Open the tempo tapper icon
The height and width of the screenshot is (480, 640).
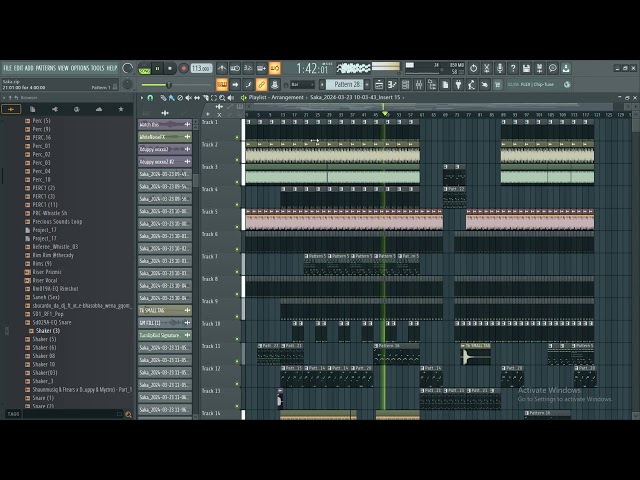click(x=471, y=84)
